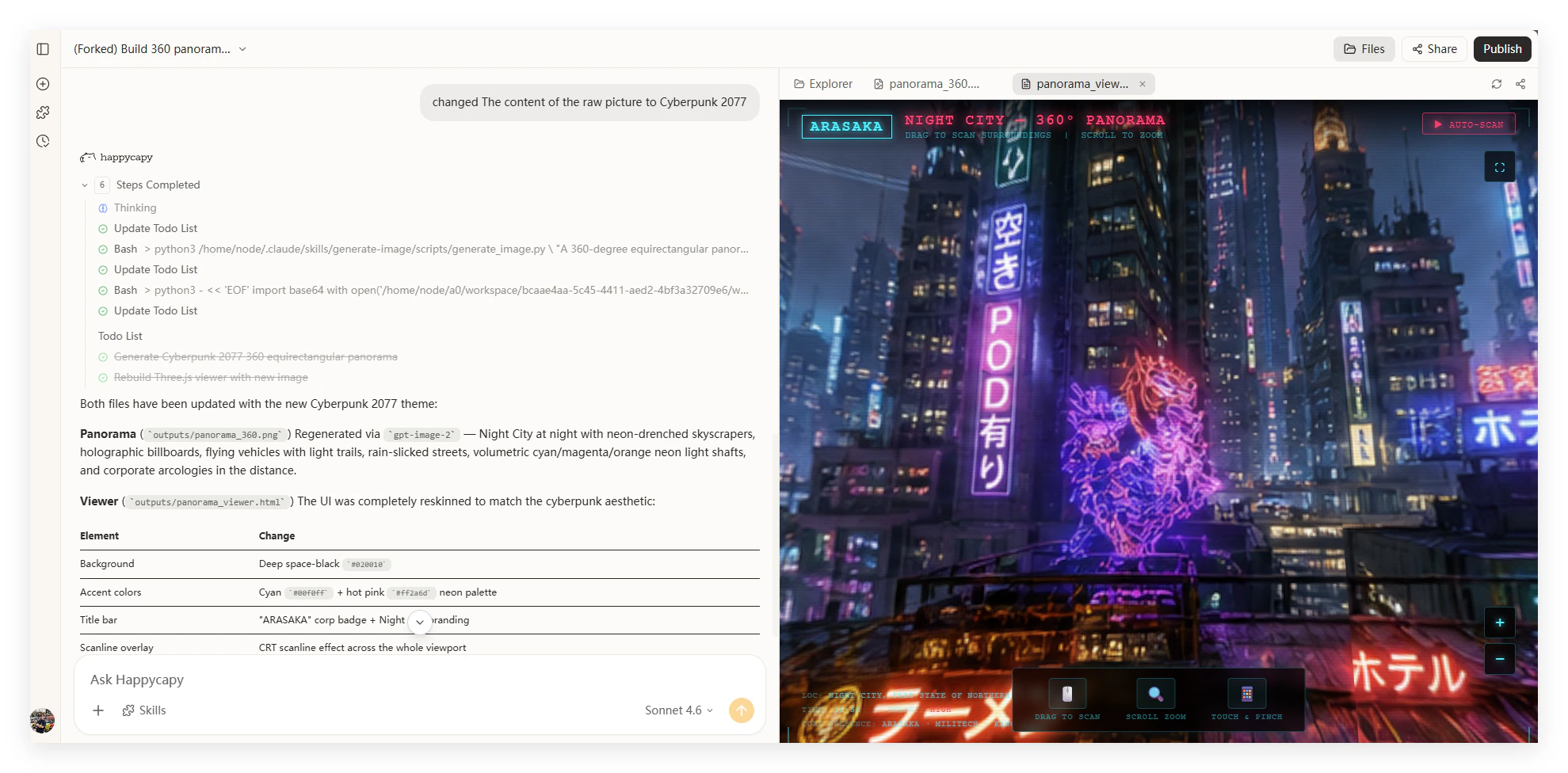1568x773 pixels.
Task: Collapse the Steps Completed list
Action: pos(85,185)
